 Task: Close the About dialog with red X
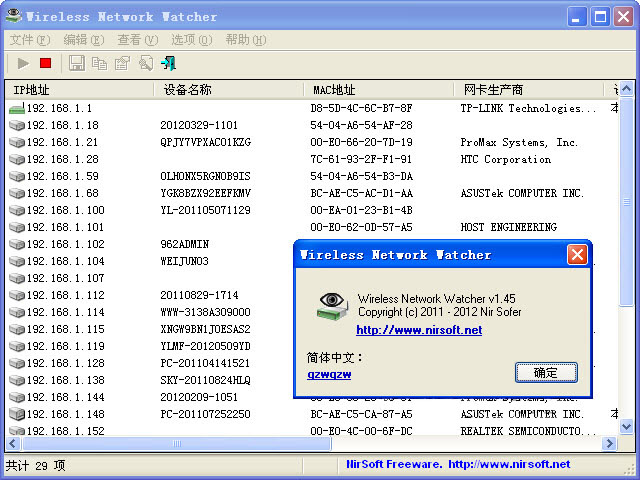point(577,254)
